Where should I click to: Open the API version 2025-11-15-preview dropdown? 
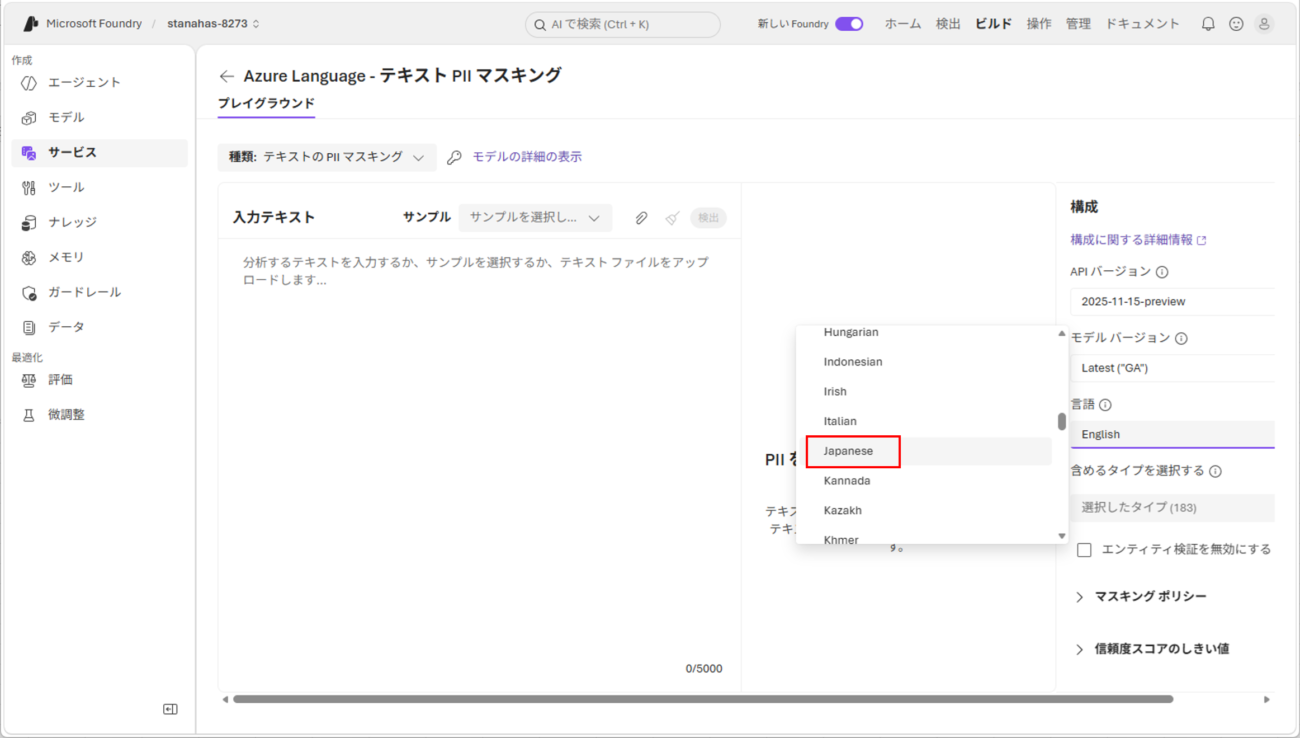click(x=1172, y=301)
